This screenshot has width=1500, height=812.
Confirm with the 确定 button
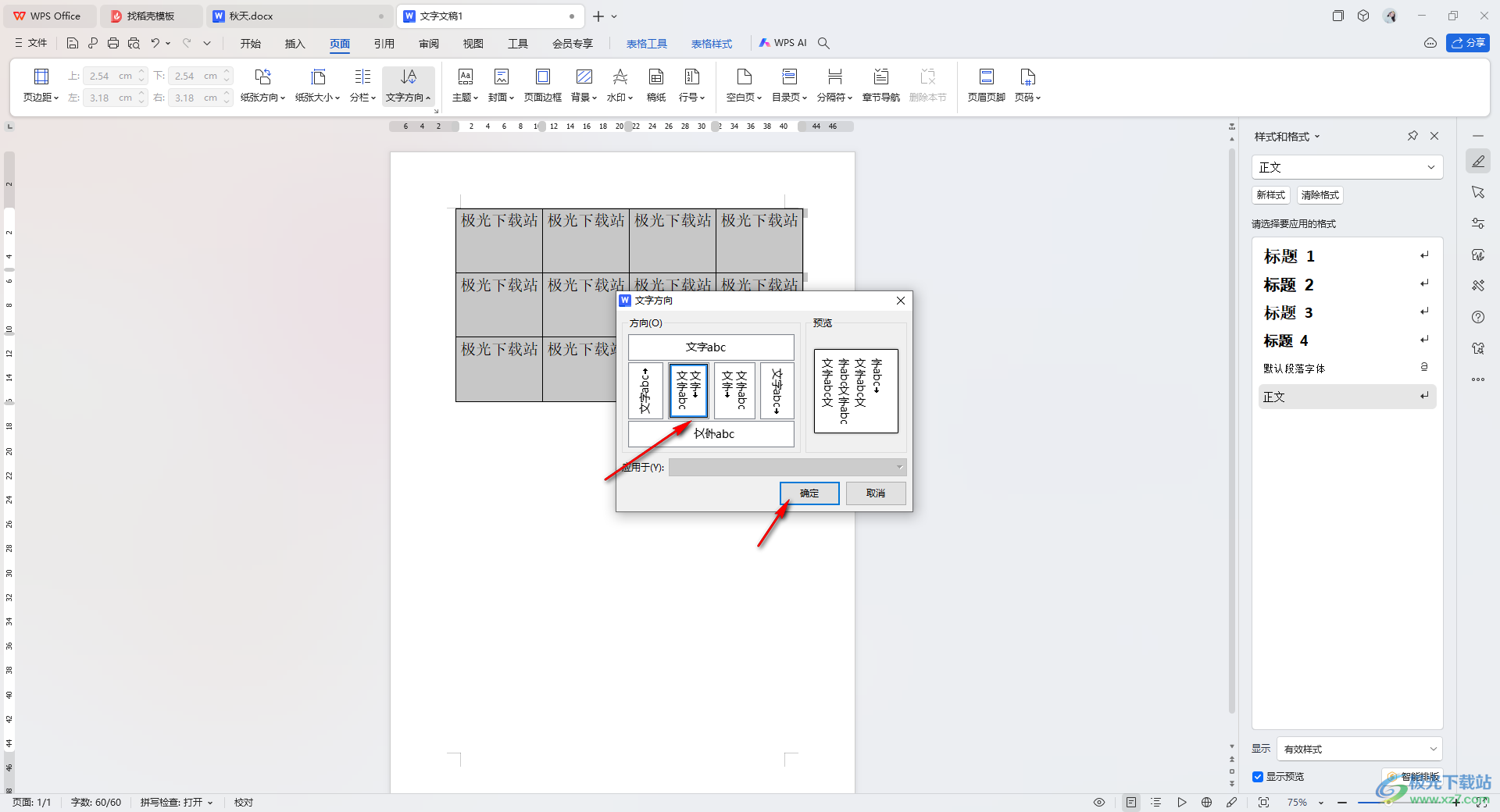(x=809, y=493)
